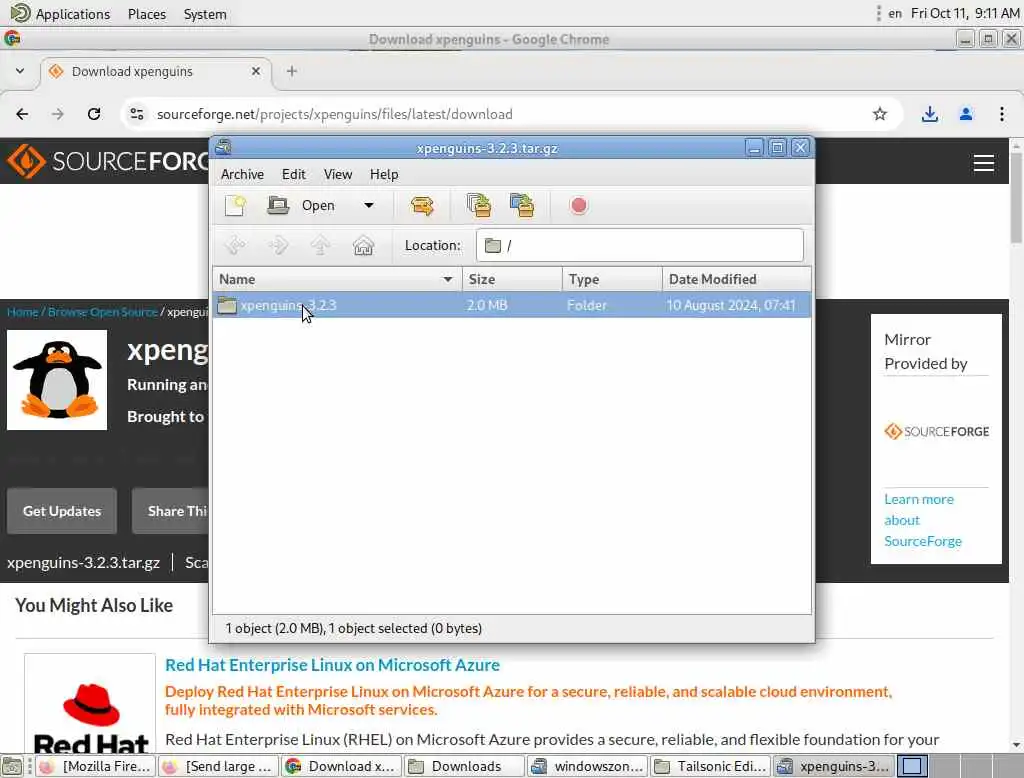
Task: Click the show desktop icon in taskbar
Action: point(12,766)
